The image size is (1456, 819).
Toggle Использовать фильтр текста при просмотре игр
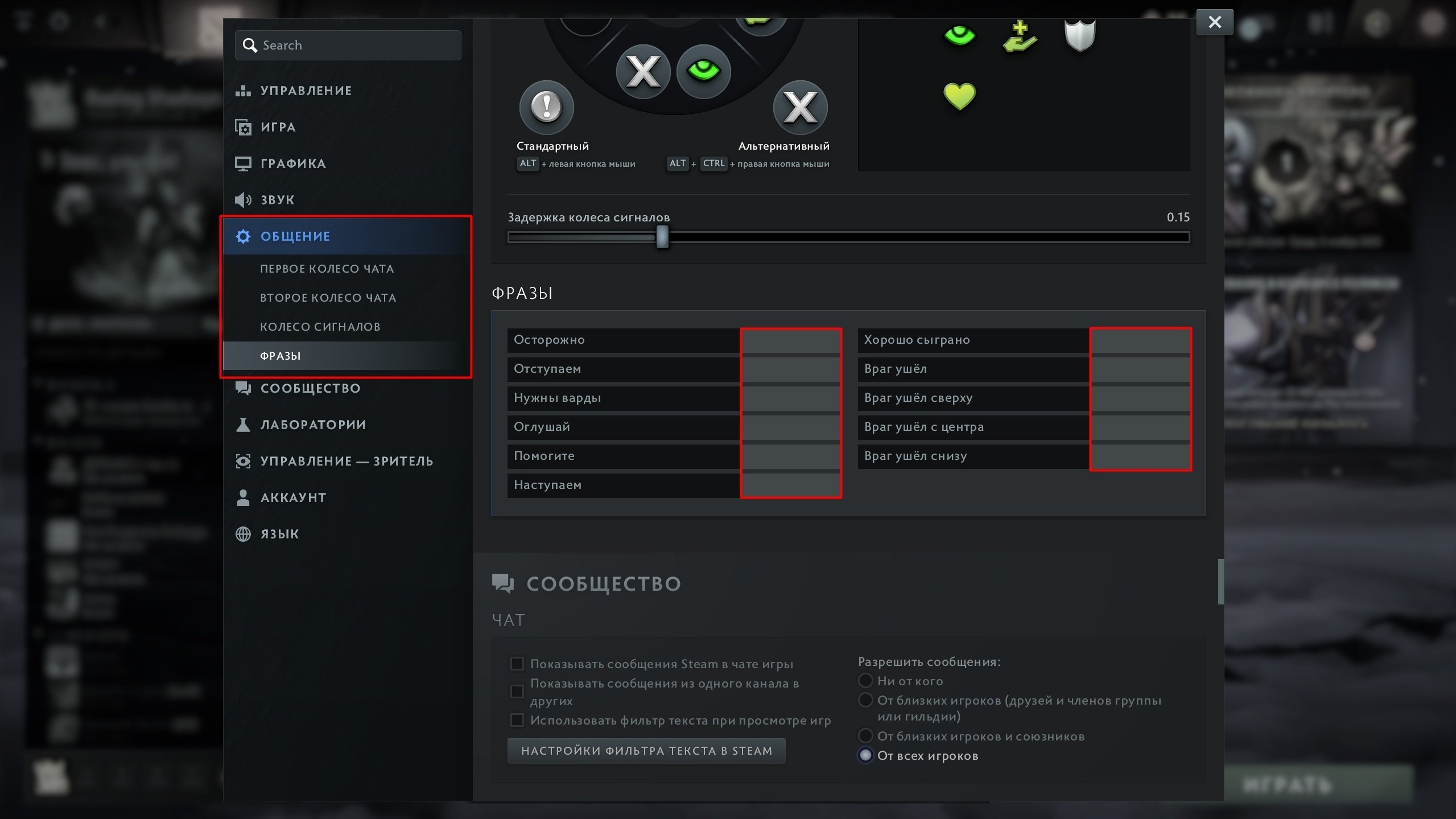[x=517, y=721]
